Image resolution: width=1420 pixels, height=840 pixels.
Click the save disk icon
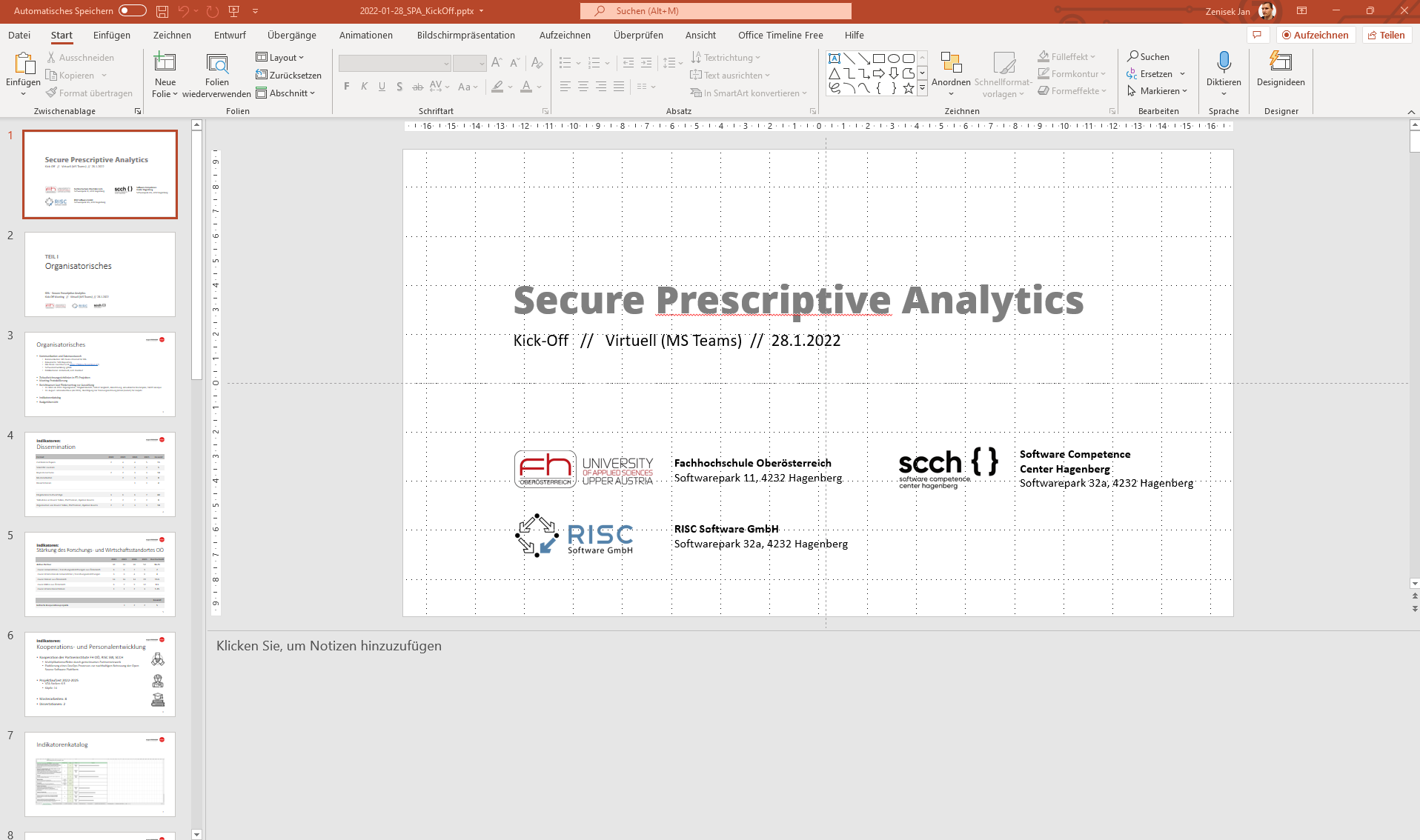[x=162, y=11]
